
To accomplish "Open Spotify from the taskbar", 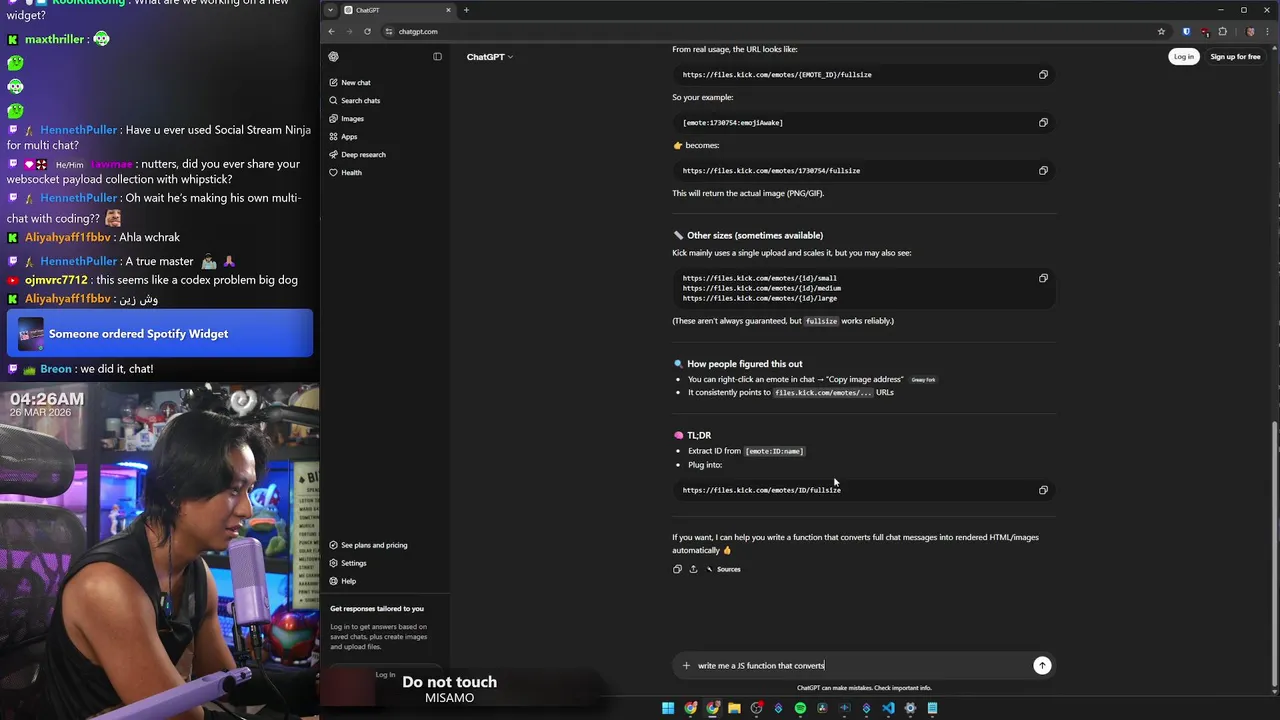I will (x=800, y=708).
